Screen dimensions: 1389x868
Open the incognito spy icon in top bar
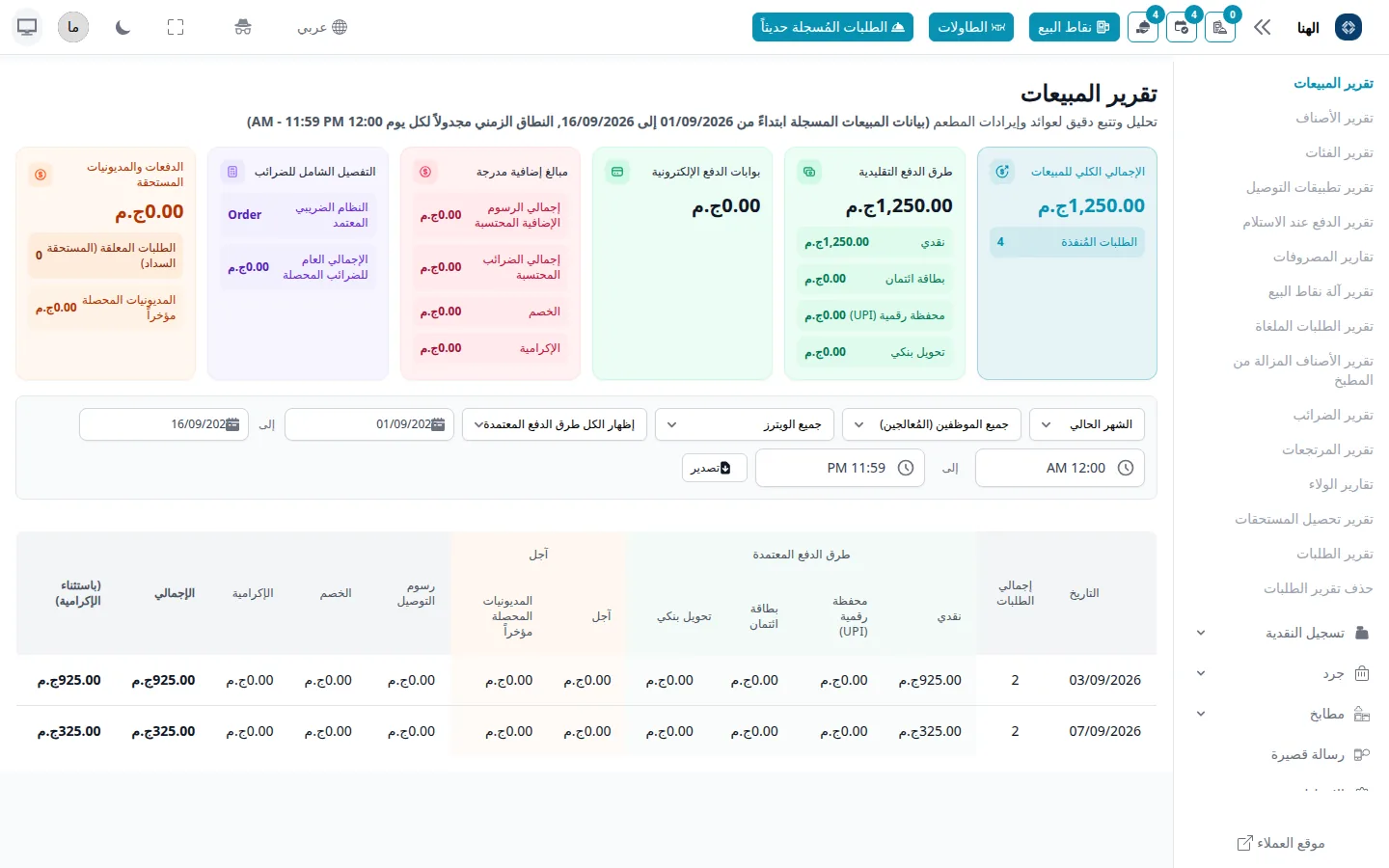[x=243, y=27]
